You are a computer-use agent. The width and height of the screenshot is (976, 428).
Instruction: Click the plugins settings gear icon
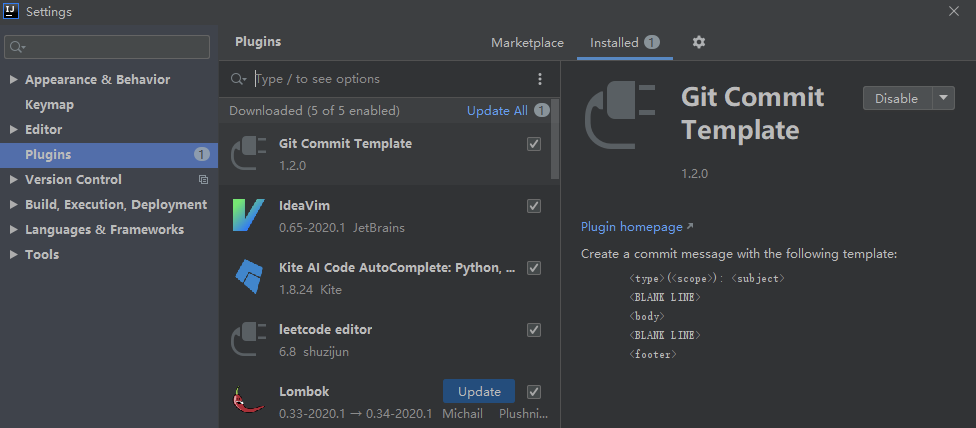699,42
